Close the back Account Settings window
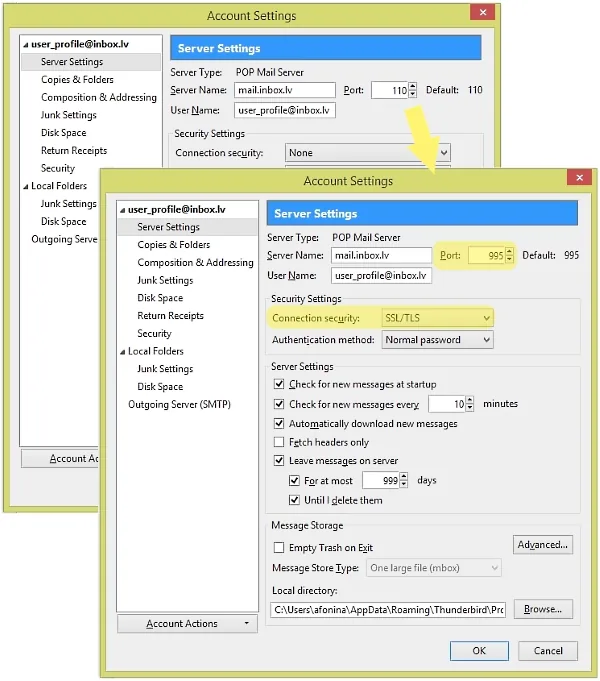The image size is (600, 681). click(x=482, y=12)
